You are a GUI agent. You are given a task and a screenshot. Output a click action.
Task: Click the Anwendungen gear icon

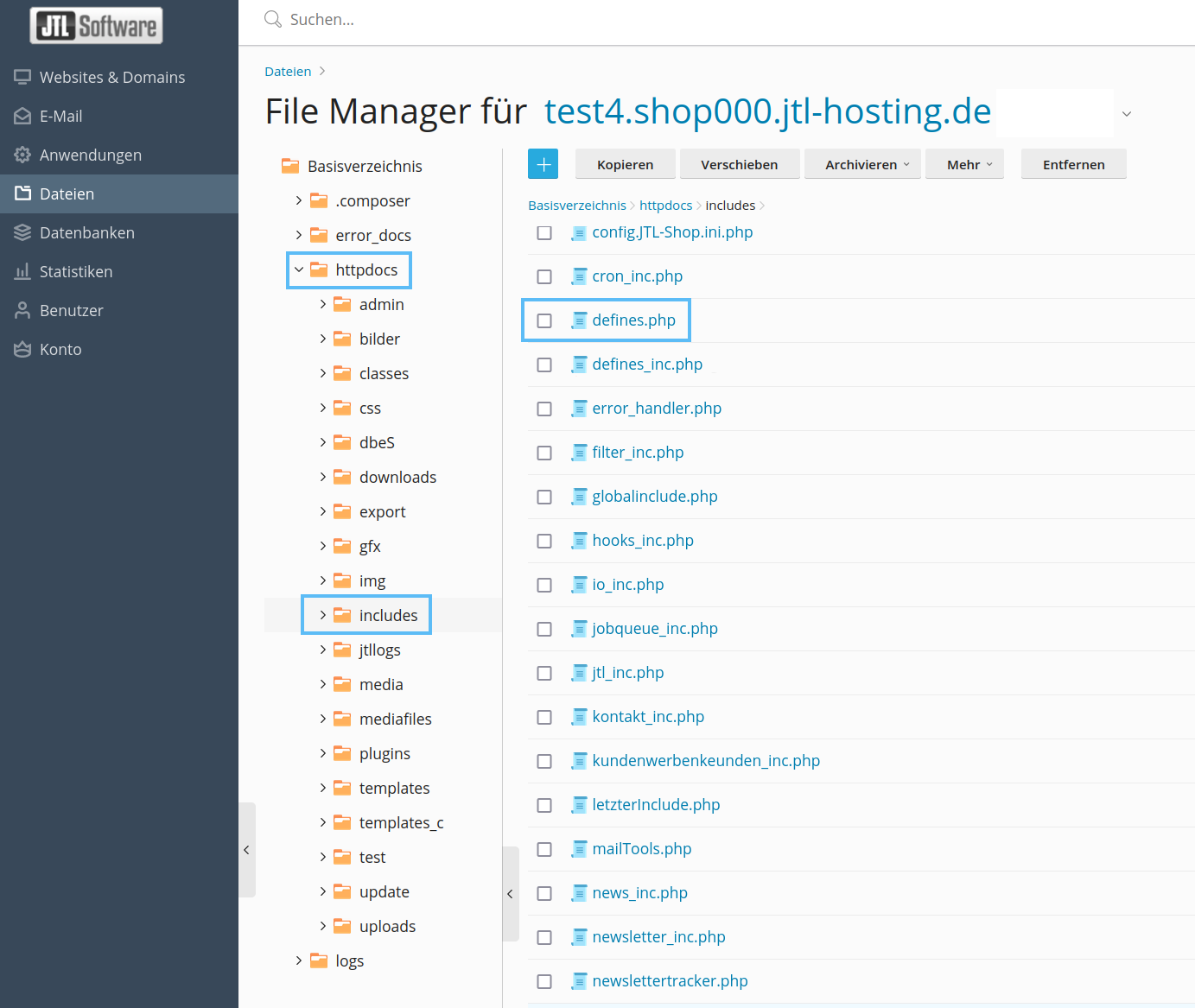coord(22,155)
